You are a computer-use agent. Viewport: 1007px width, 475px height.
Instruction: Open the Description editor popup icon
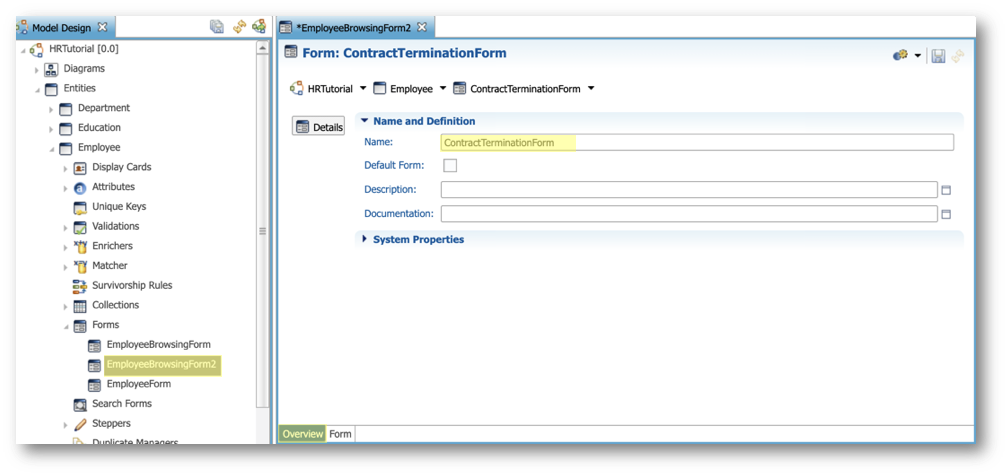click(x=946, y=190)
